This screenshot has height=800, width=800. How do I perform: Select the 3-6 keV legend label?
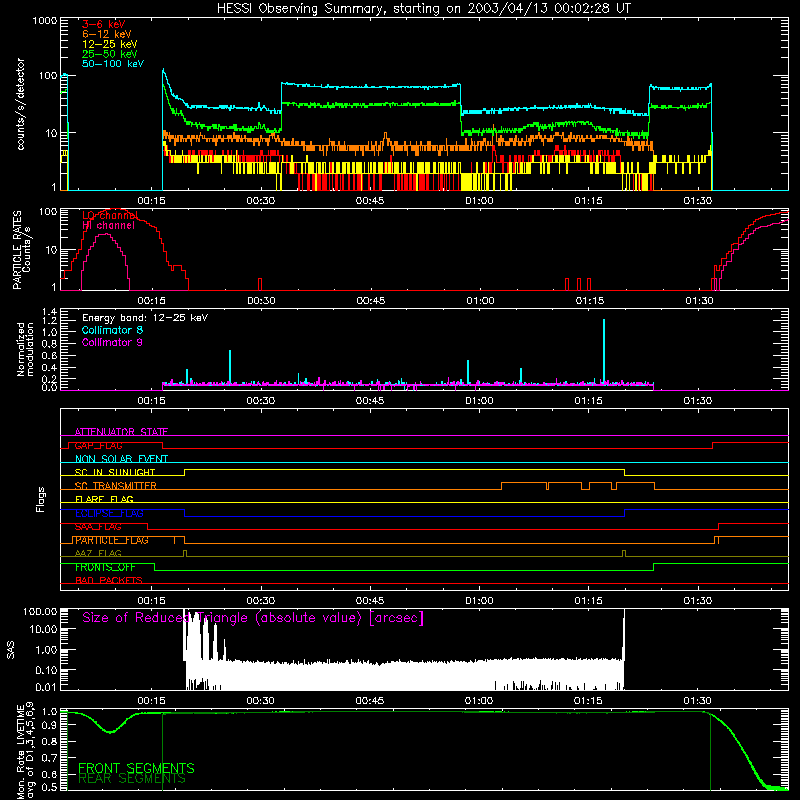[x=104, y=24]
